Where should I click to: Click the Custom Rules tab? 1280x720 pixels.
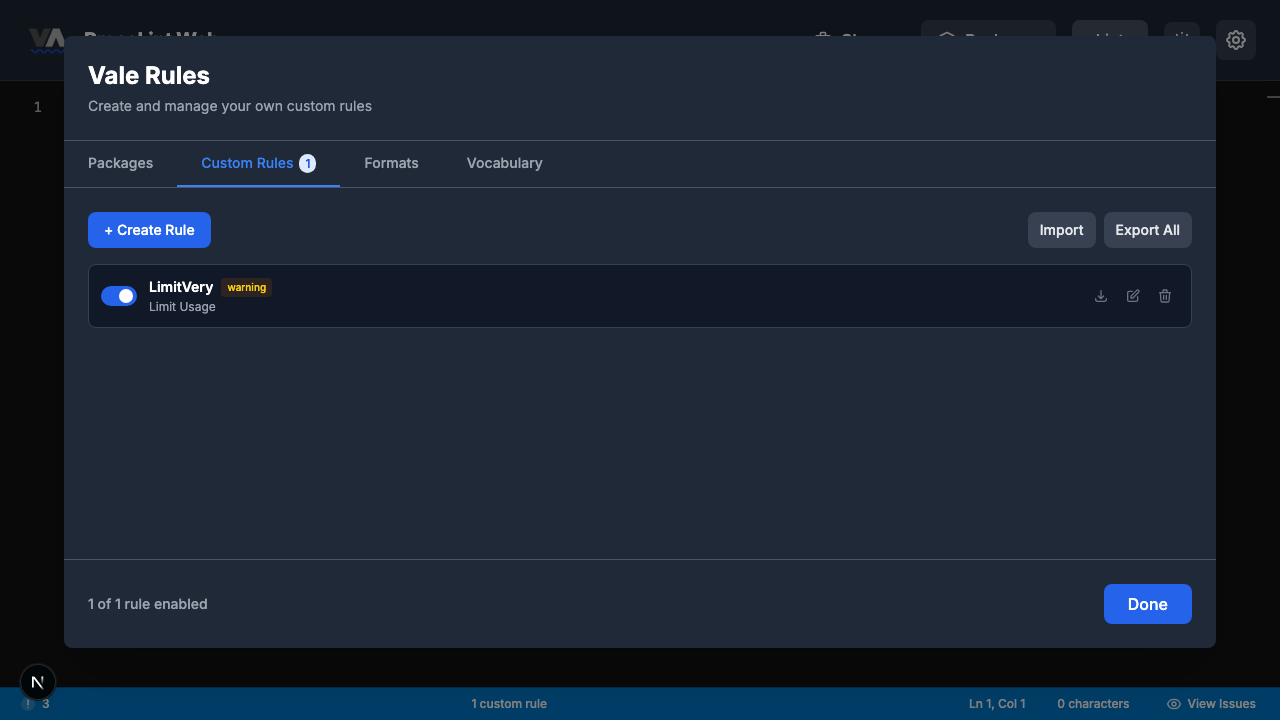click(247, 163)
